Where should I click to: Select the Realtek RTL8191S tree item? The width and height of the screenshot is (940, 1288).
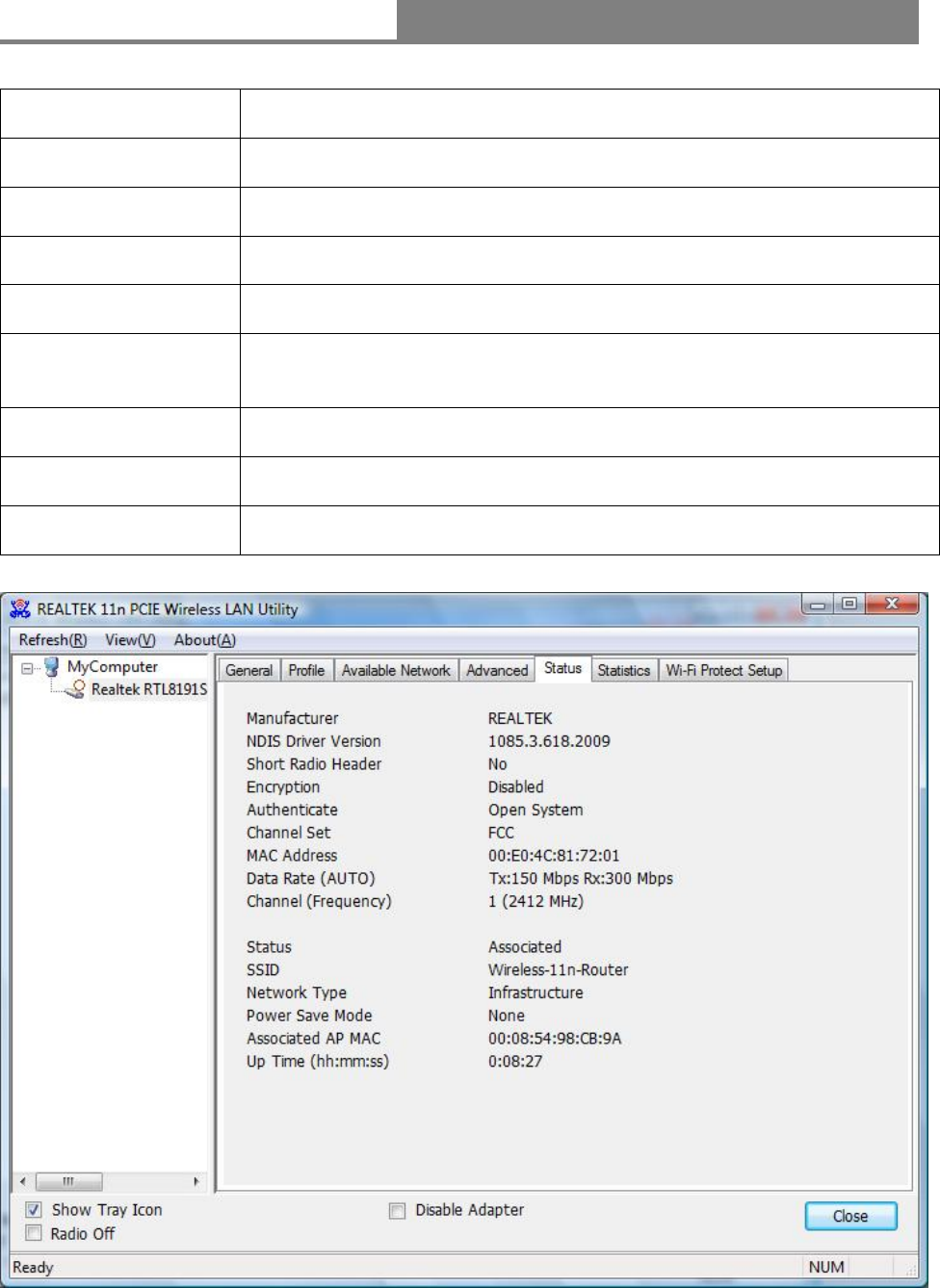149,689
